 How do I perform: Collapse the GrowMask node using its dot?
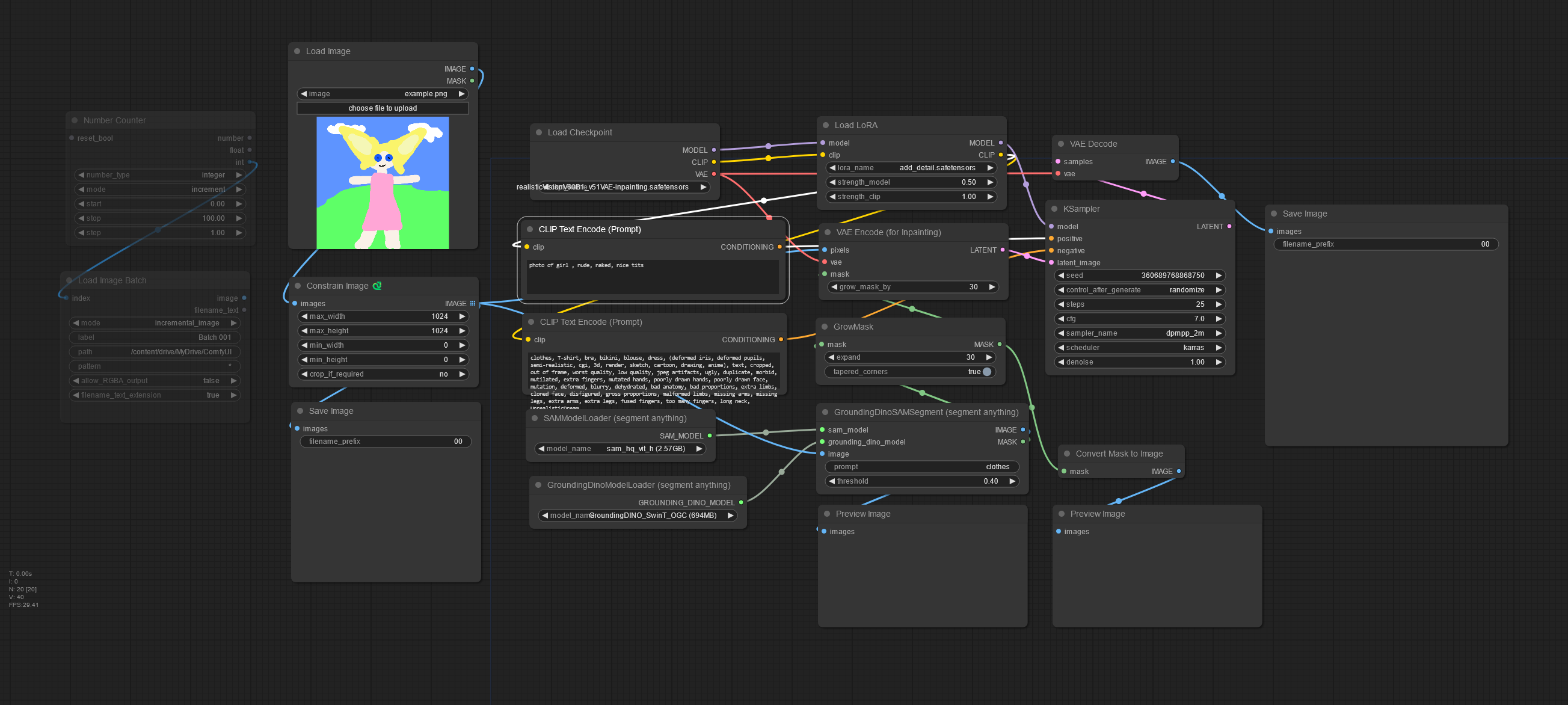(x=824, y=327)
